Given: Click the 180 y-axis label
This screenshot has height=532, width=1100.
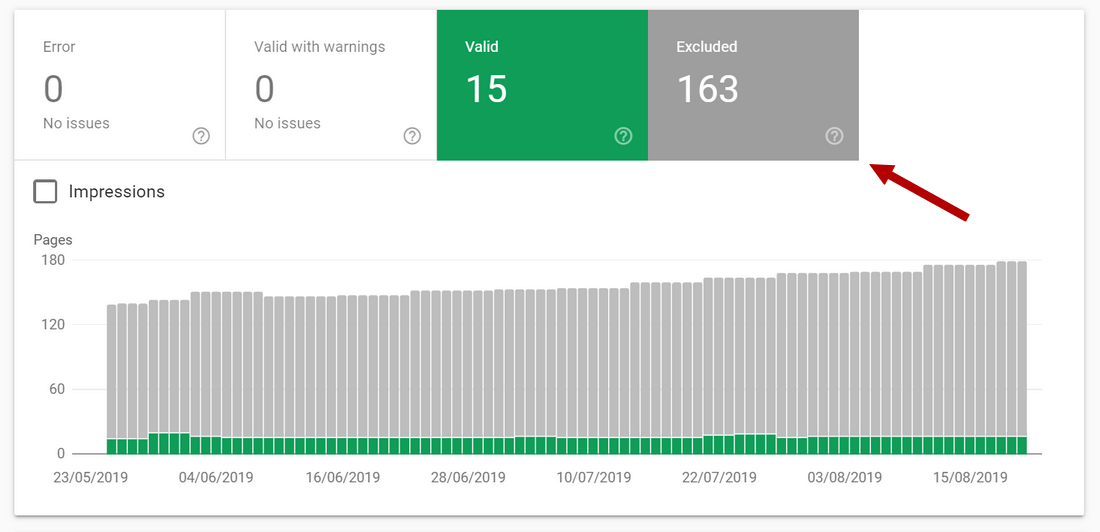Looking at the screenshot, I should [55, 260].
